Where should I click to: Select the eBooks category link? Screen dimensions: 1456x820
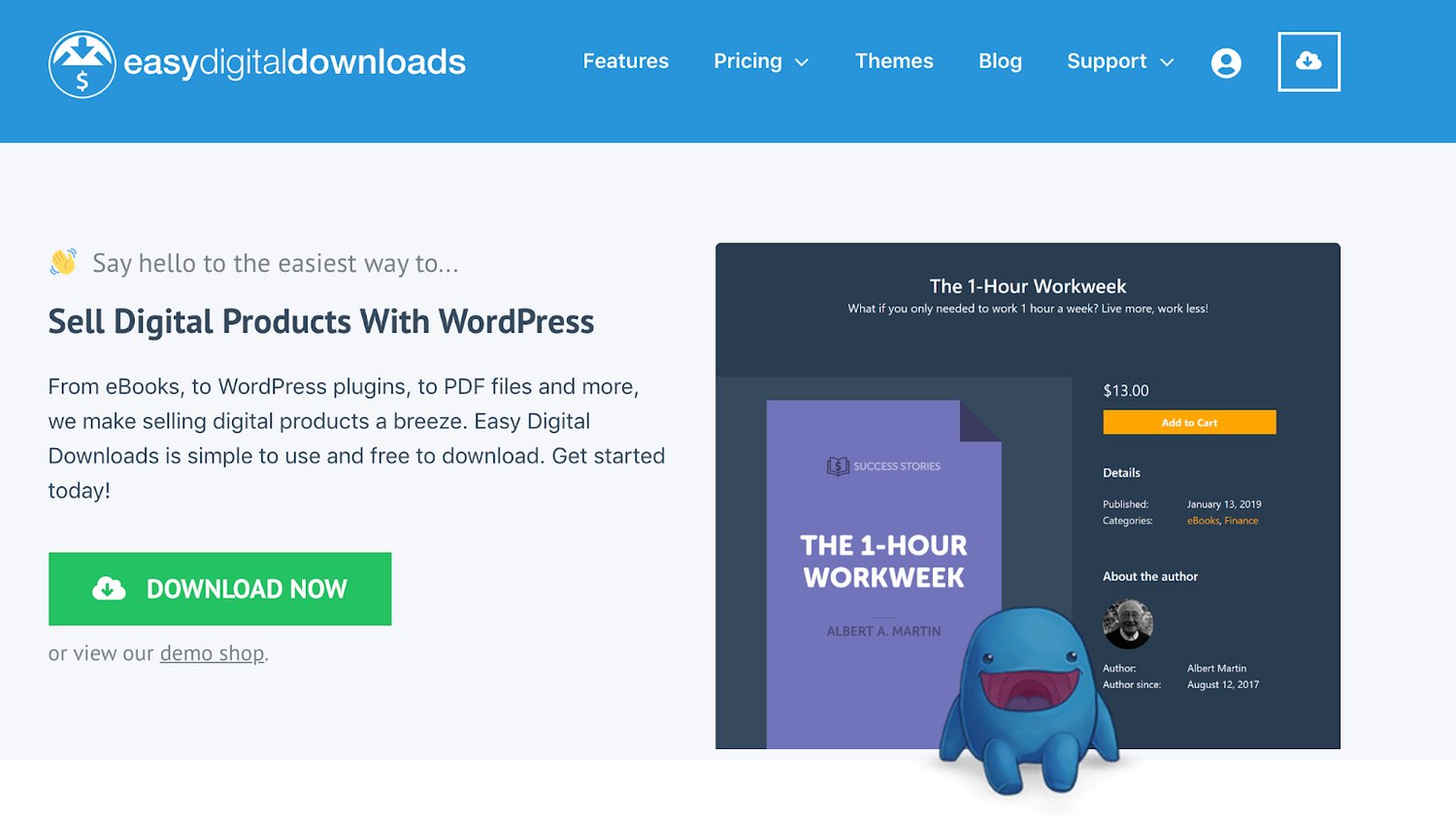[1203, 521]
